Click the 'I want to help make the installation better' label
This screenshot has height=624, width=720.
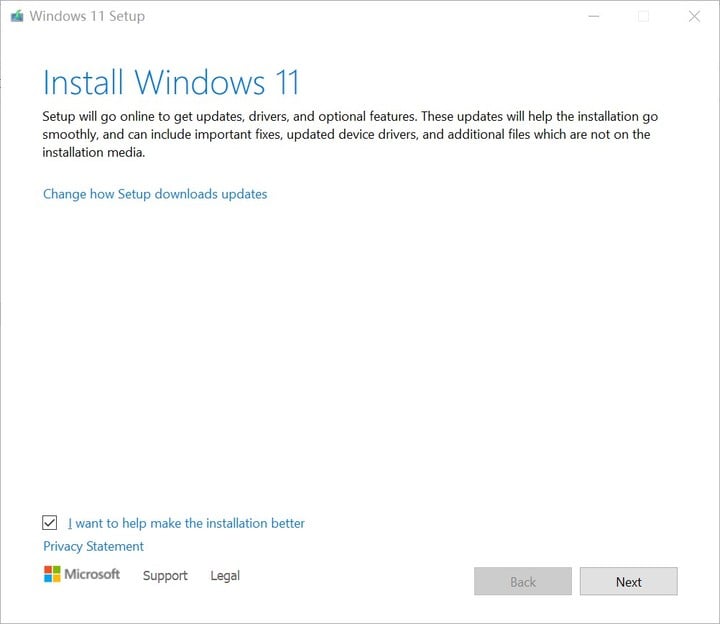[x=186, y=523]
